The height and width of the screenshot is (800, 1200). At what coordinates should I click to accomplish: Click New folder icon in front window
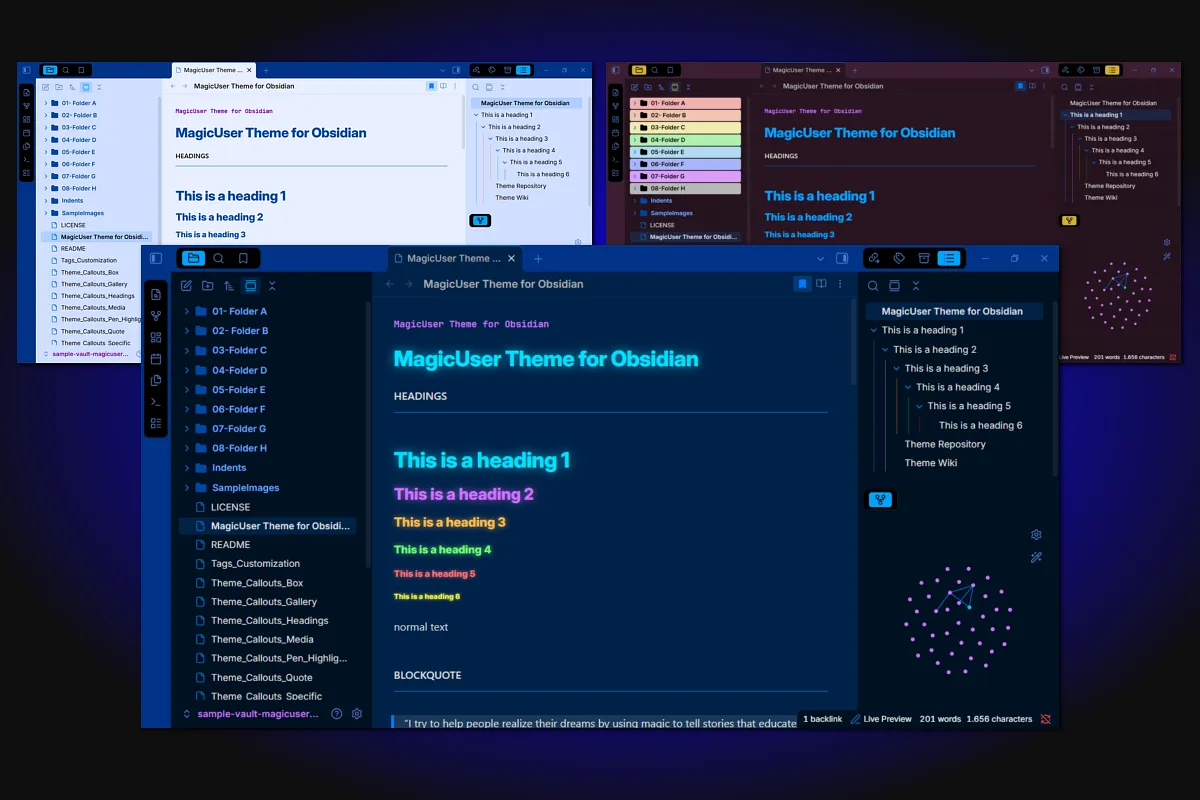pyautogui.click(x=207, y=285)
